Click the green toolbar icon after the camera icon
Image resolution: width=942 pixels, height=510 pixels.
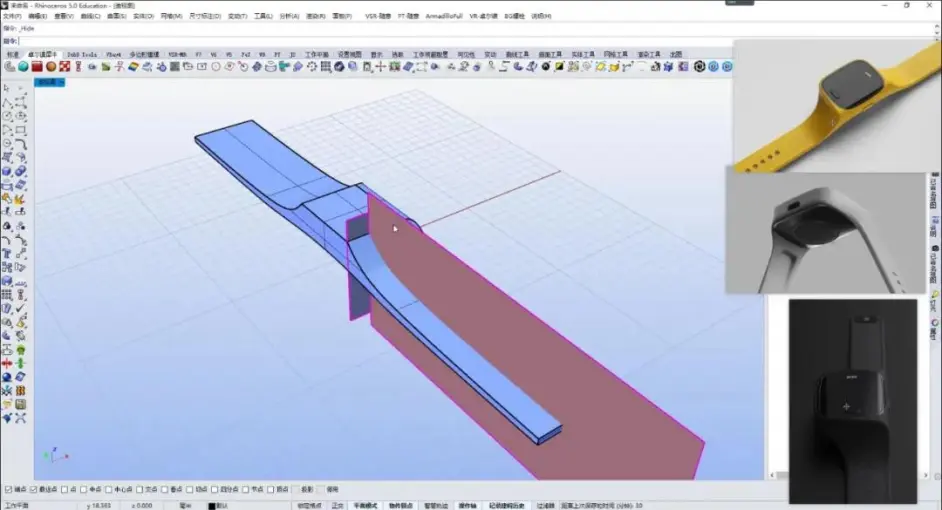(106, 67)
